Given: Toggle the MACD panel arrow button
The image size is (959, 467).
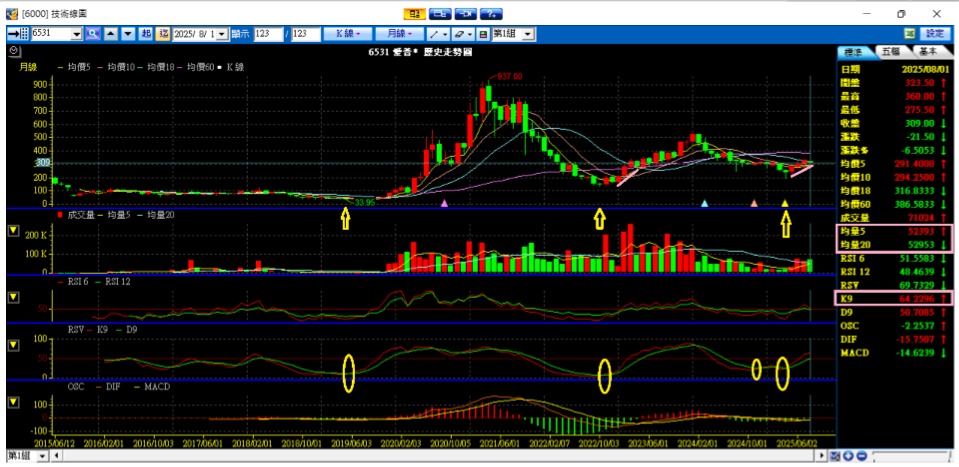Looking at the screenshot, I should (x=13, y=401).
